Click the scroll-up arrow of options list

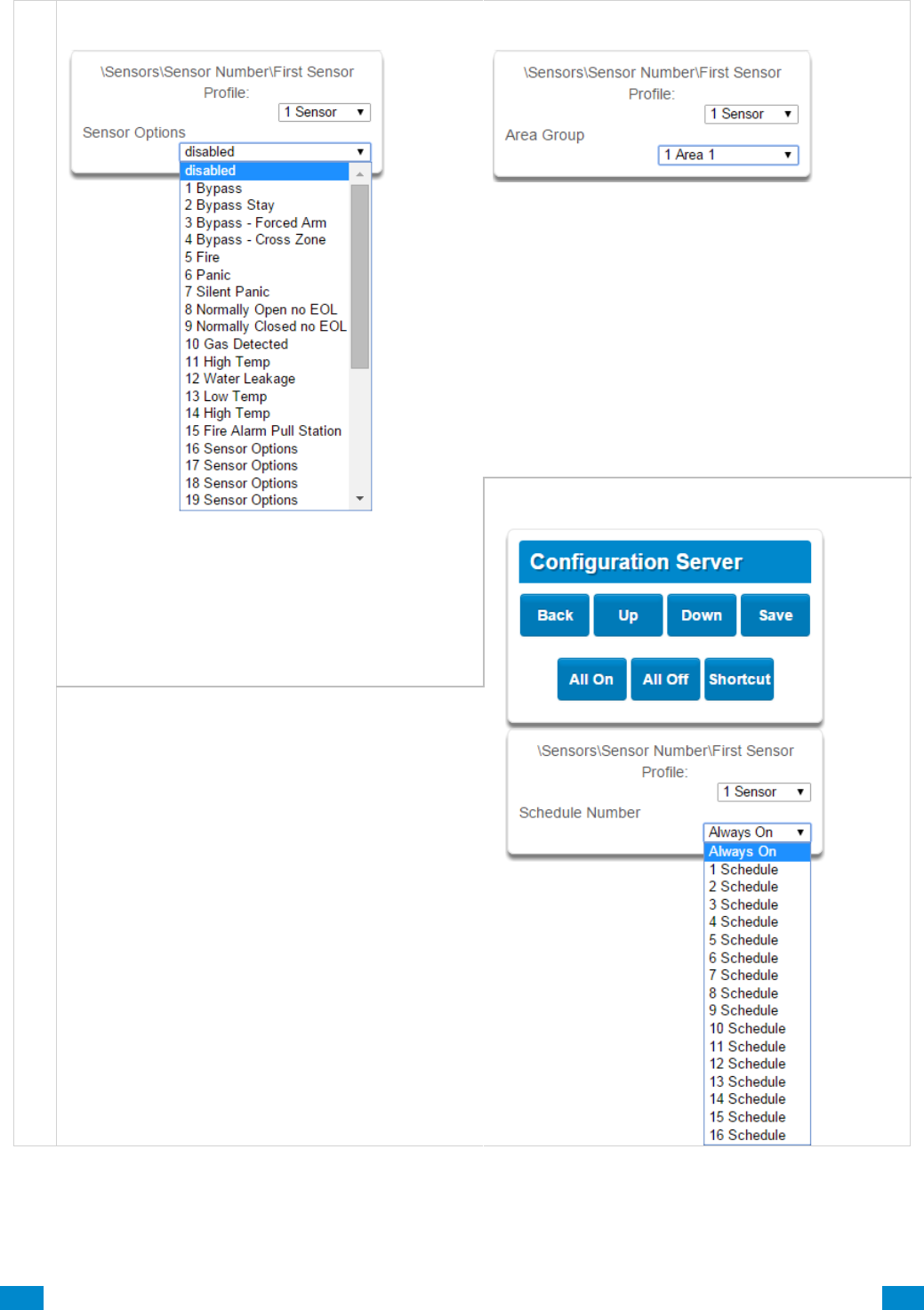click(x=359, y=173)
